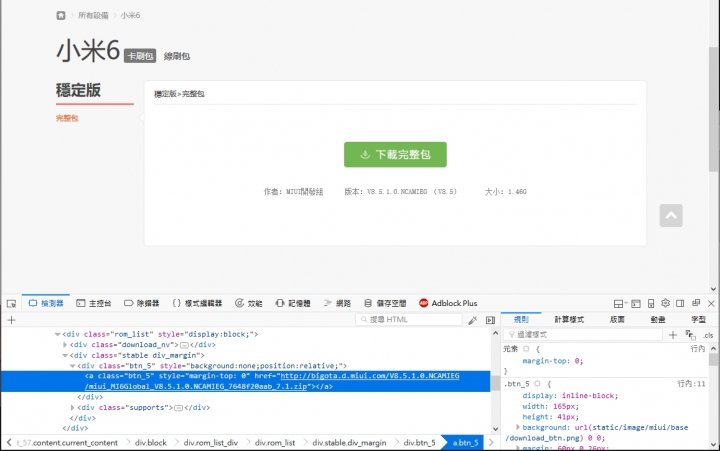Open the 網路 network tab
This screenshot has width=720, height=451.
coord(337,303)
